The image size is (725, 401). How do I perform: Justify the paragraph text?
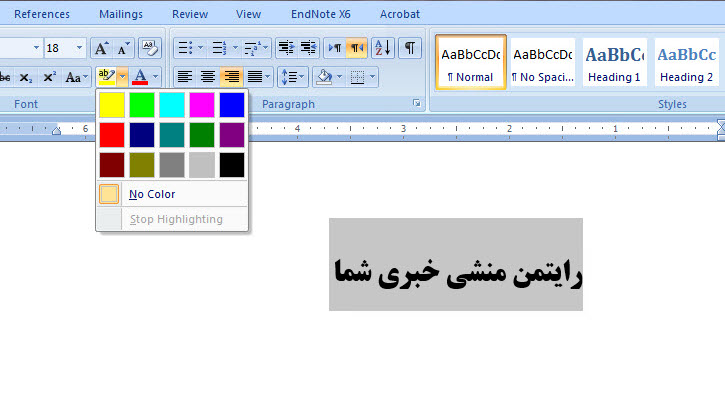pyautogui.click(x=255, y=76)
